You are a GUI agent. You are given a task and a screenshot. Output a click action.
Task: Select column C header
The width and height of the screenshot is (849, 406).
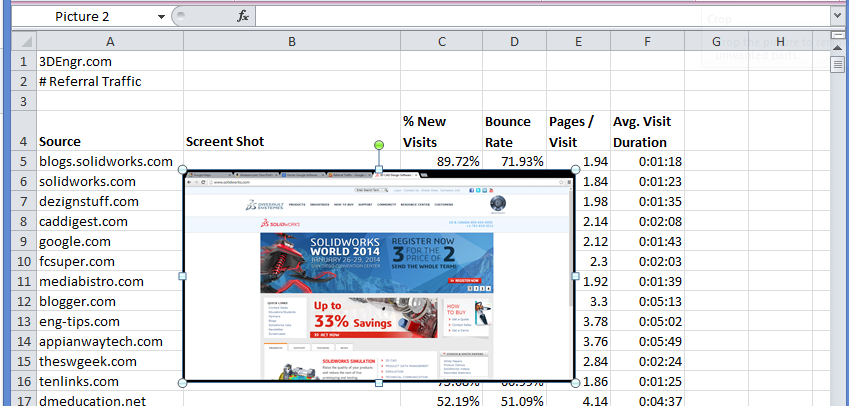click(442, 41)
